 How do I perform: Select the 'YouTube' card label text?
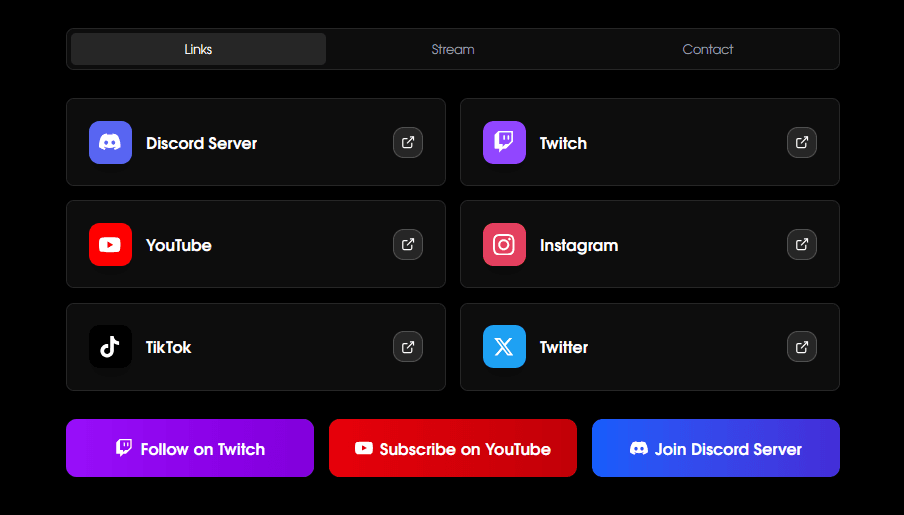coord(179,245)
